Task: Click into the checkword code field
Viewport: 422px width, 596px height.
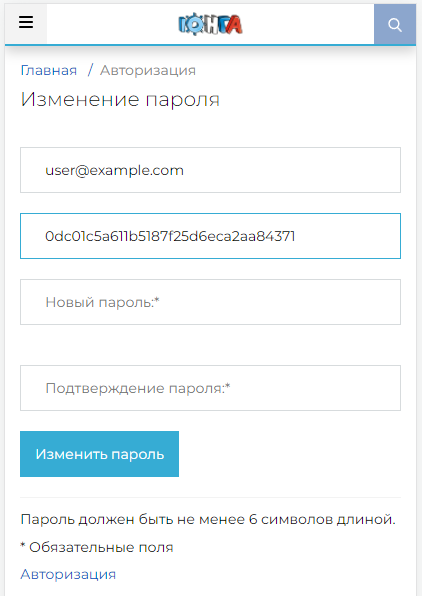Action: pos(210,236)
